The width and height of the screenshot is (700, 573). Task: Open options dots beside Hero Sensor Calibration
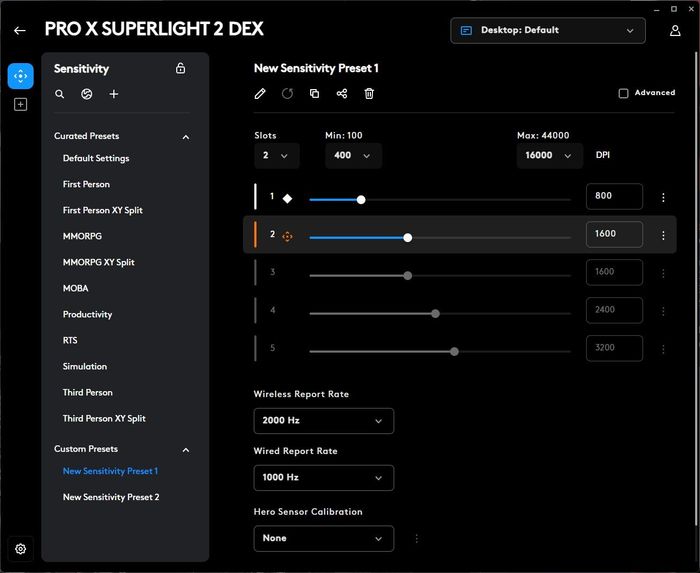(x=417, y=539)
